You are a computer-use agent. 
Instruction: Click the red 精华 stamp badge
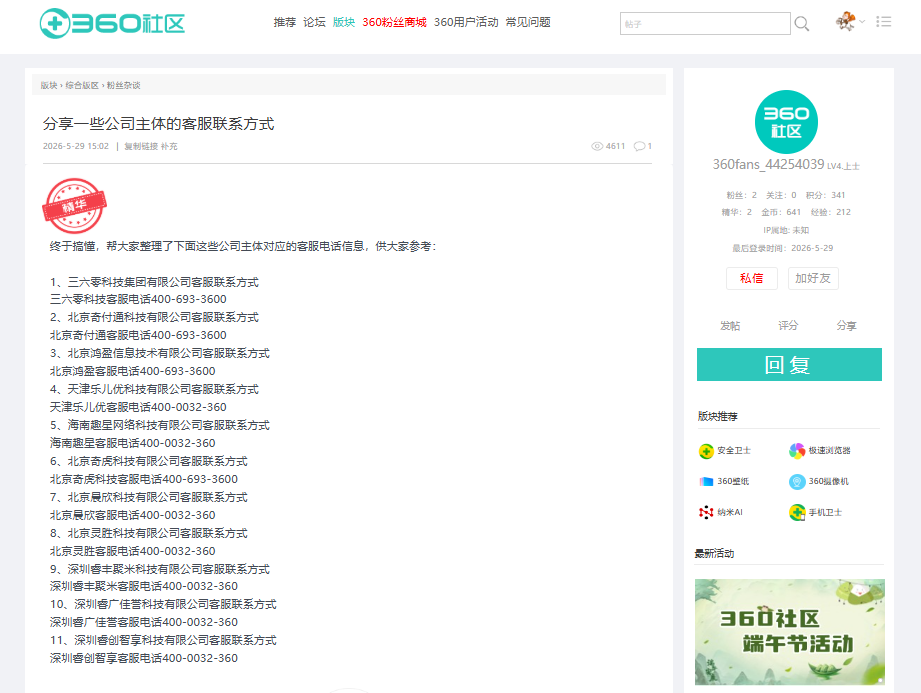(x=75, y=206)
